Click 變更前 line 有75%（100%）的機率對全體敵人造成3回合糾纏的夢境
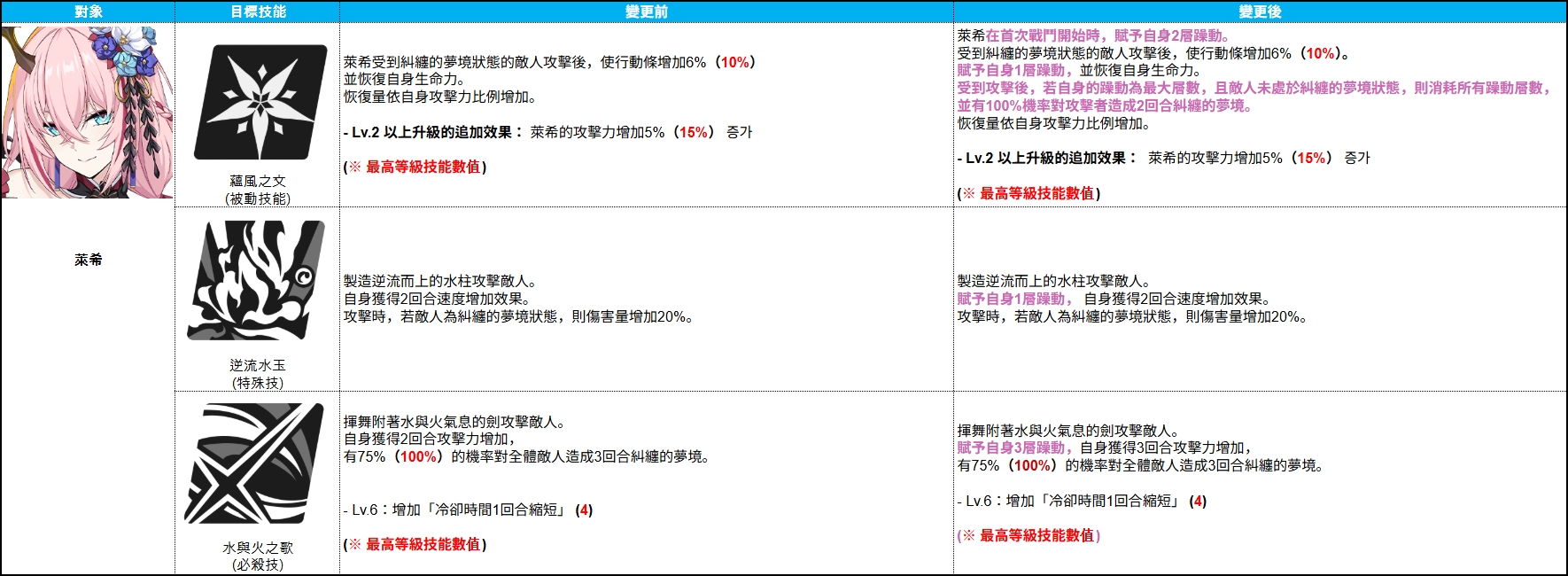 coord(527,456)
